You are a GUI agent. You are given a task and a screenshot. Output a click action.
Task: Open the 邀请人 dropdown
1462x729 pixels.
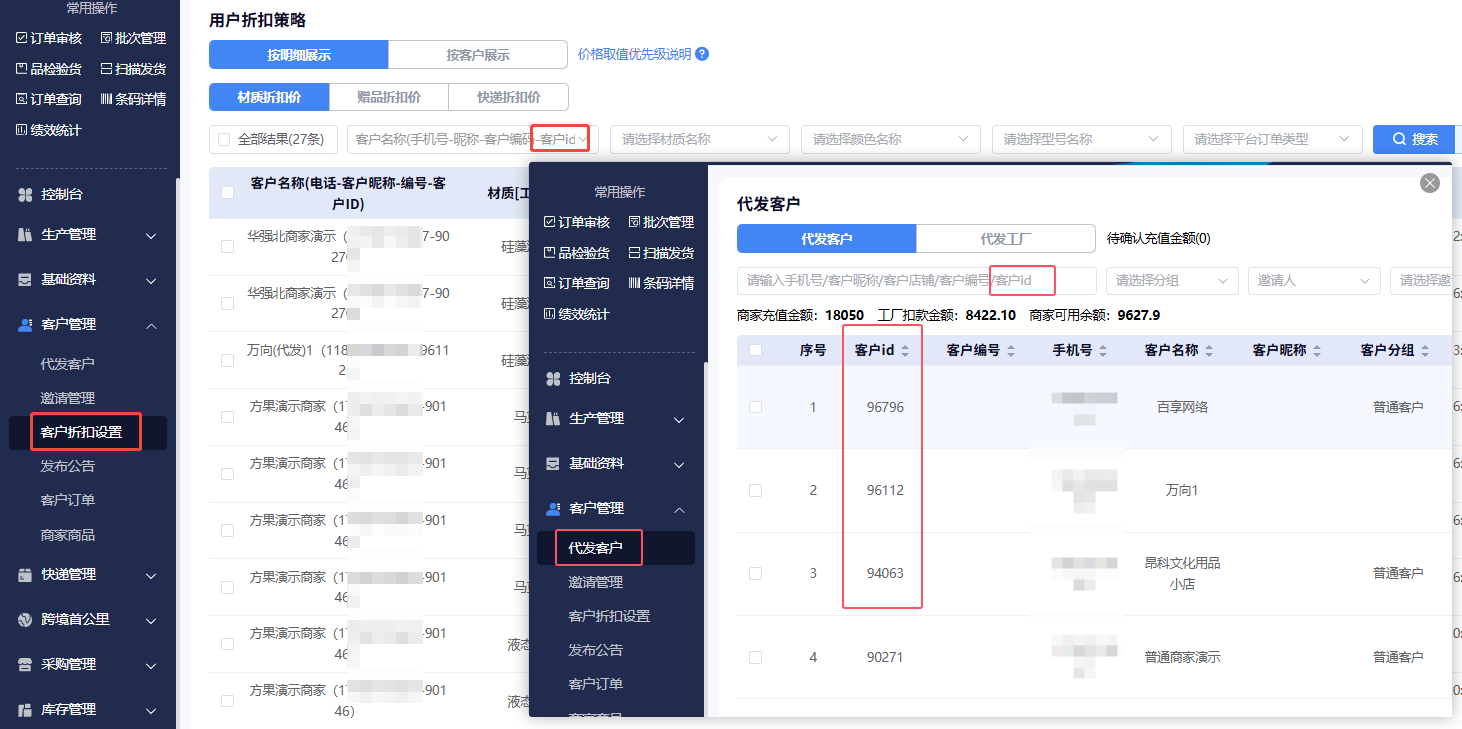(1314, 281)
